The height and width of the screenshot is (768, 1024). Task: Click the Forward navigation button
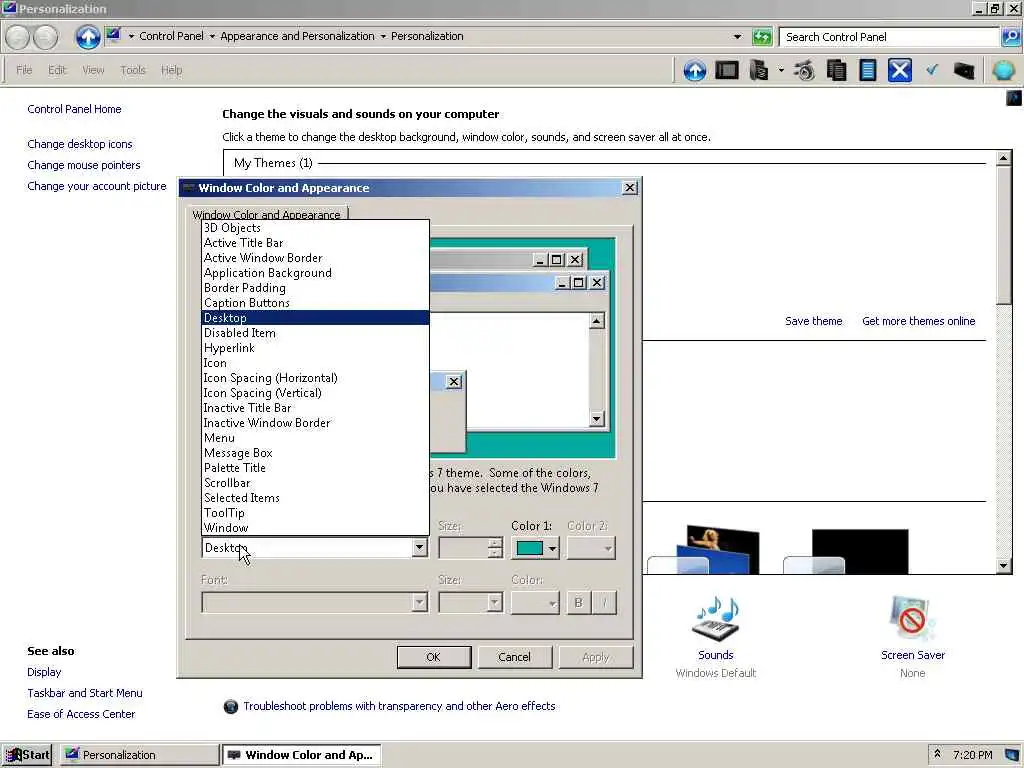coord(45,37)
